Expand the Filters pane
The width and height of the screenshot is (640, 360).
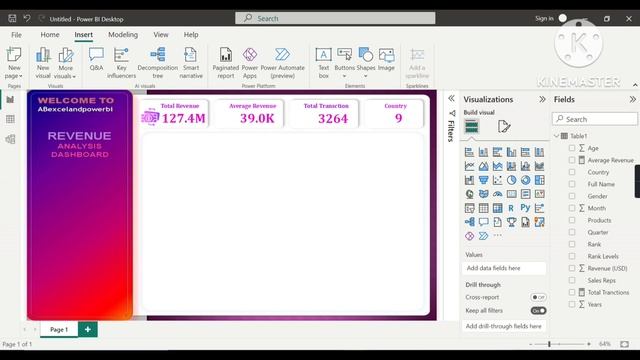(x=451, y=98)
